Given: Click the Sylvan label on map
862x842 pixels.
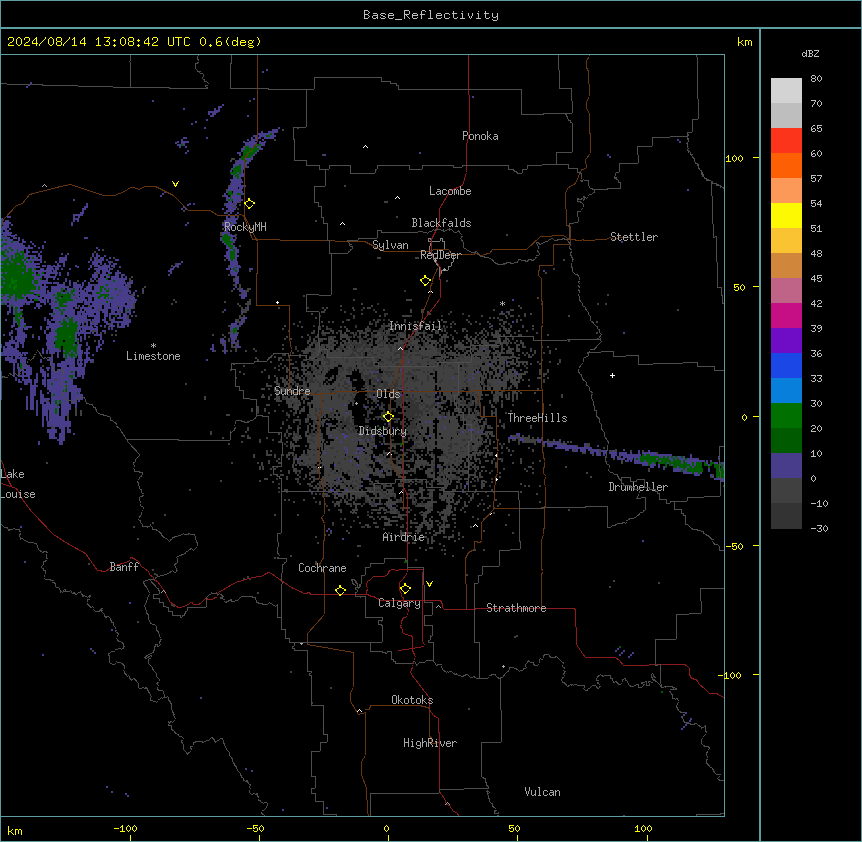Looking at the screenshot, I should coord(390,245).
